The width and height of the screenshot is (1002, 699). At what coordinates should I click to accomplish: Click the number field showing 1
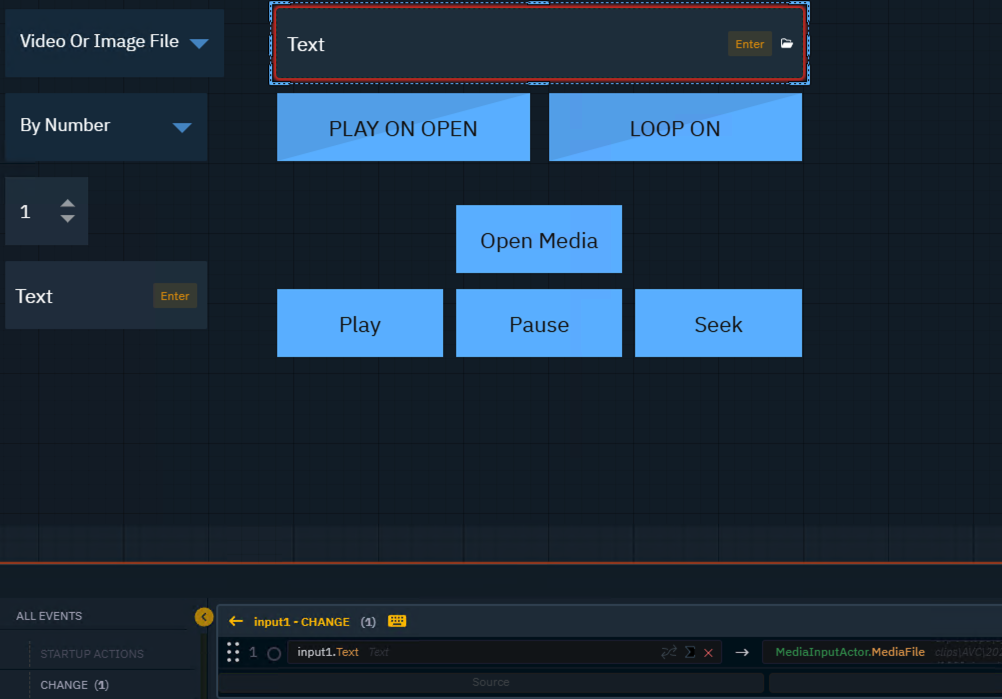47,211
